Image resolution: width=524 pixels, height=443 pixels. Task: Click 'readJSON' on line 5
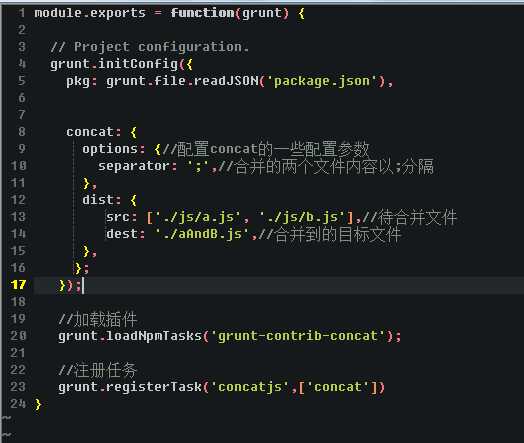coord(226,81)
